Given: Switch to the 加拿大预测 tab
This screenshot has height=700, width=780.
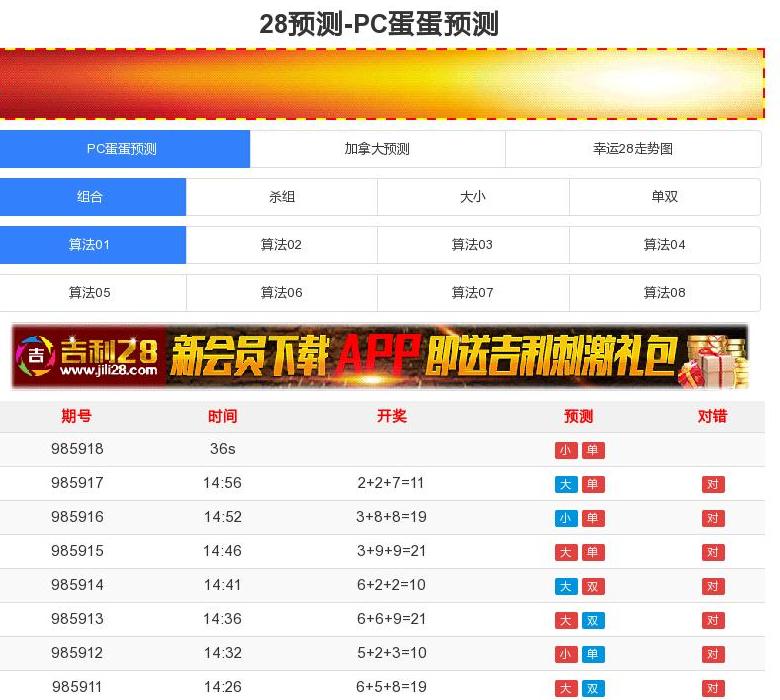Looking at the screenshot, I should [377, 149].
